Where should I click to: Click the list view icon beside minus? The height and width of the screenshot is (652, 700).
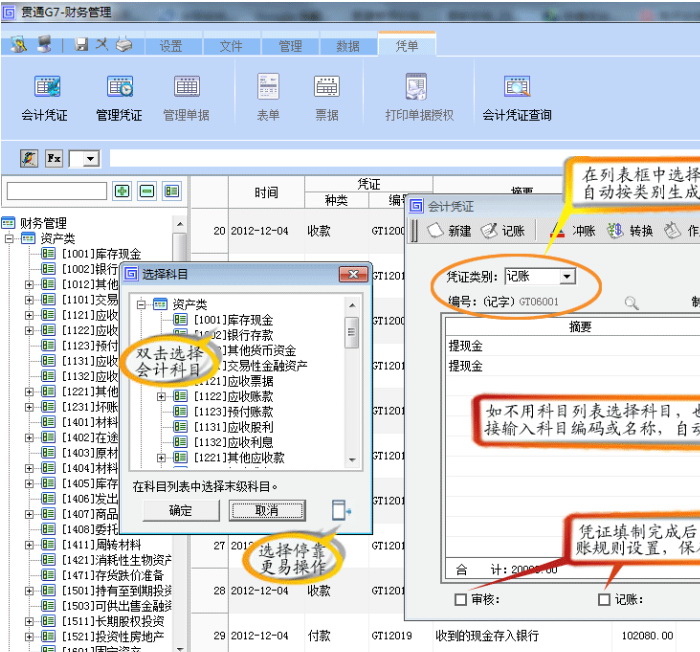coord(172,191)
